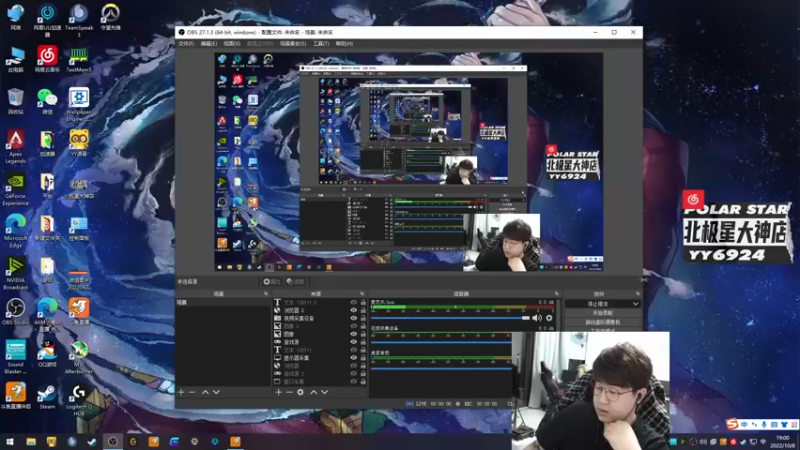Image resolution: width=800 pixels, height=450 pixels.
Task: Open the Wallpaper Engine desktop shortcut
Action: 79,105
